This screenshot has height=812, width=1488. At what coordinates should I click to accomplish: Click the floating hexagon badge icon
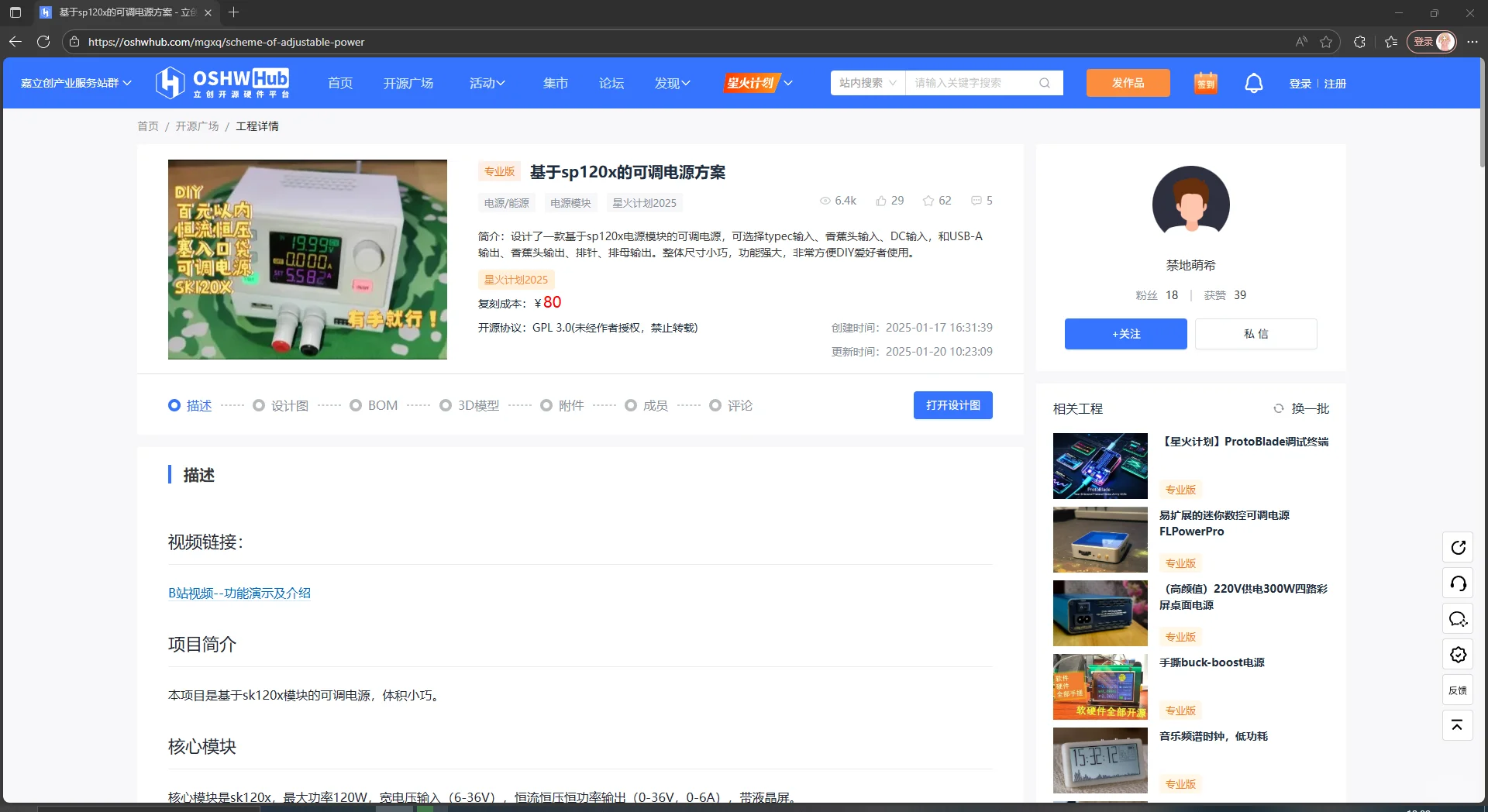pyautogui.click(x=1458, y=655)
